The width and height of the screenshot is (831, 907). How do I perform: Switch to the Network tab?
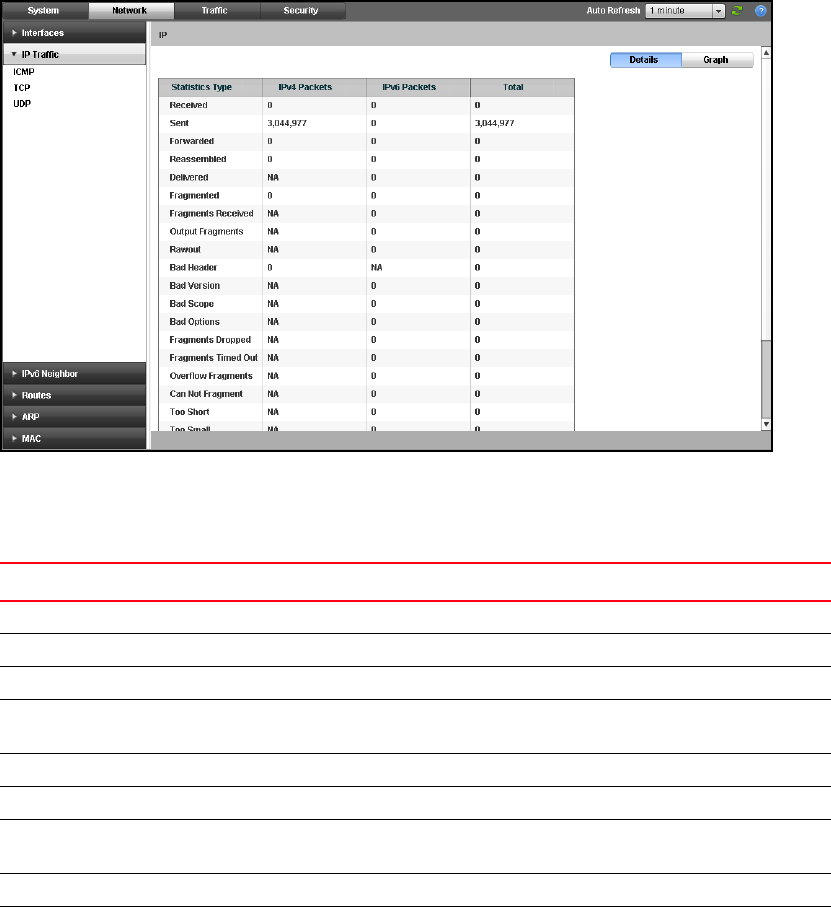(130, 10)
